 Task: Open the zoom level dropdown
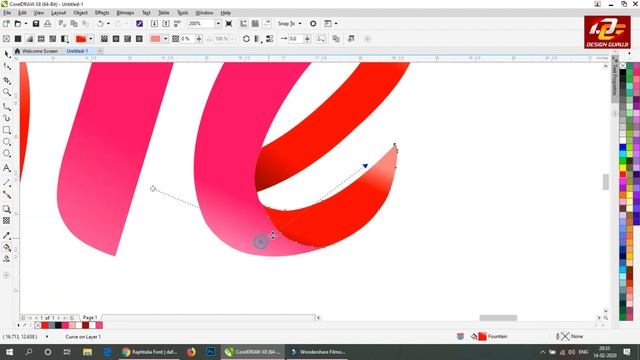click(x=218, y=24)
